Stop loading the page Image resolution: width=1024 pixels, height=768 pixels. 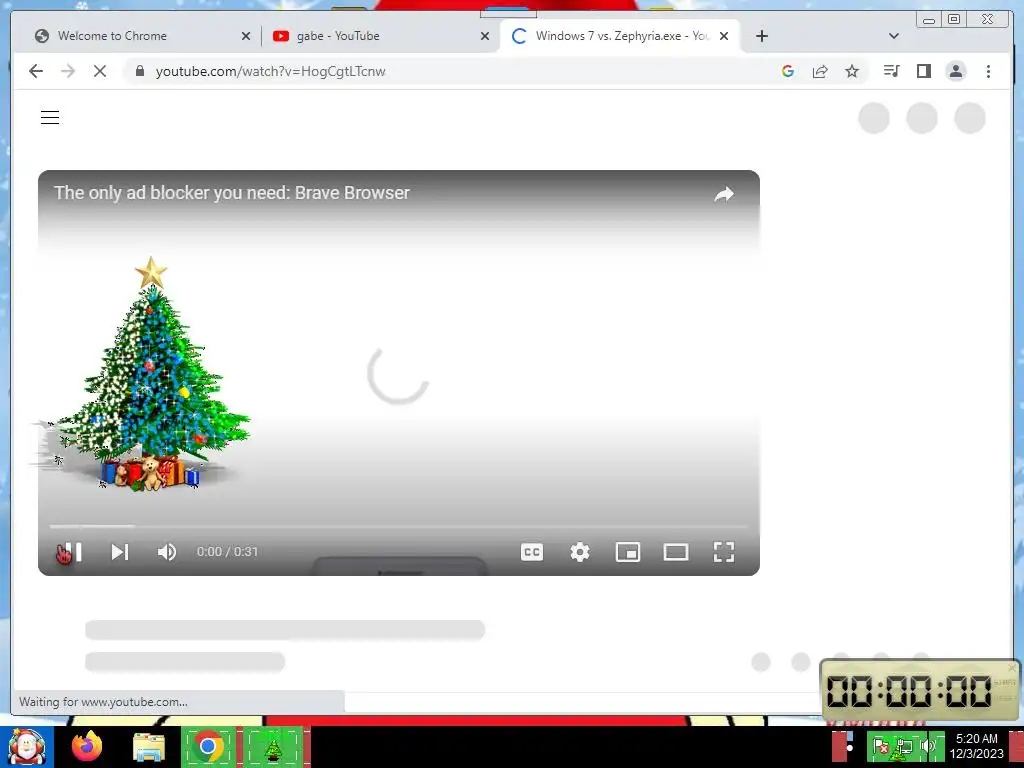pyautogui.click(x=100, y=71)
